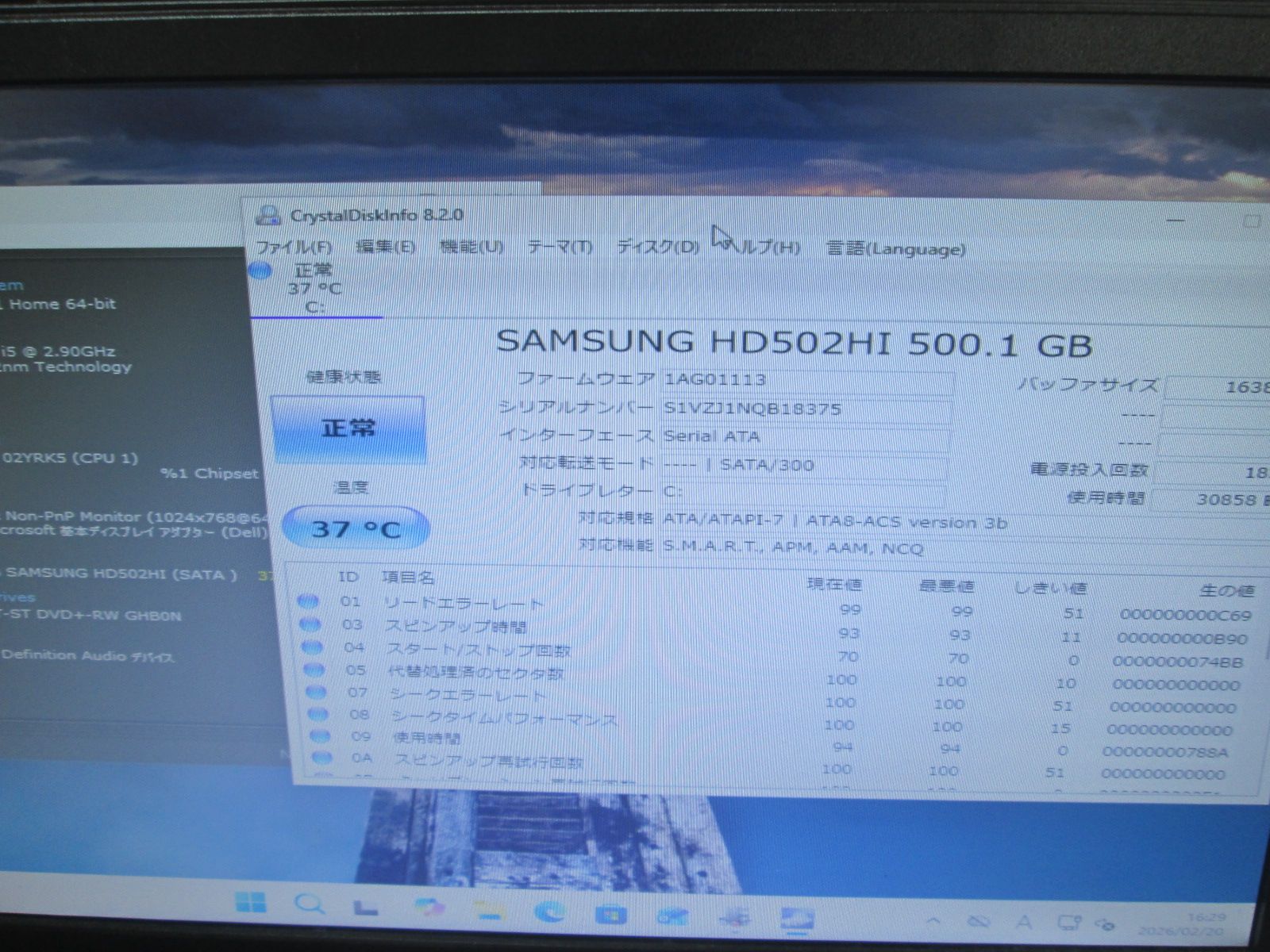Click the 編集(E) menu entry
This screenshot has height=952, width=1270.
386,246
